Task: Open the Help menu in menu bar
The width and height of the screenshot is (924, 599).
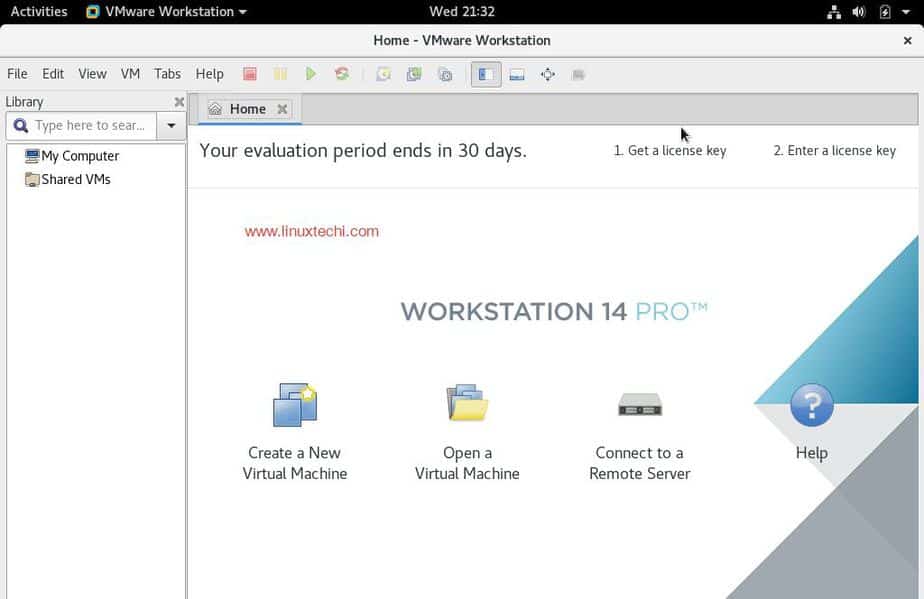Action: pos(210,74)
